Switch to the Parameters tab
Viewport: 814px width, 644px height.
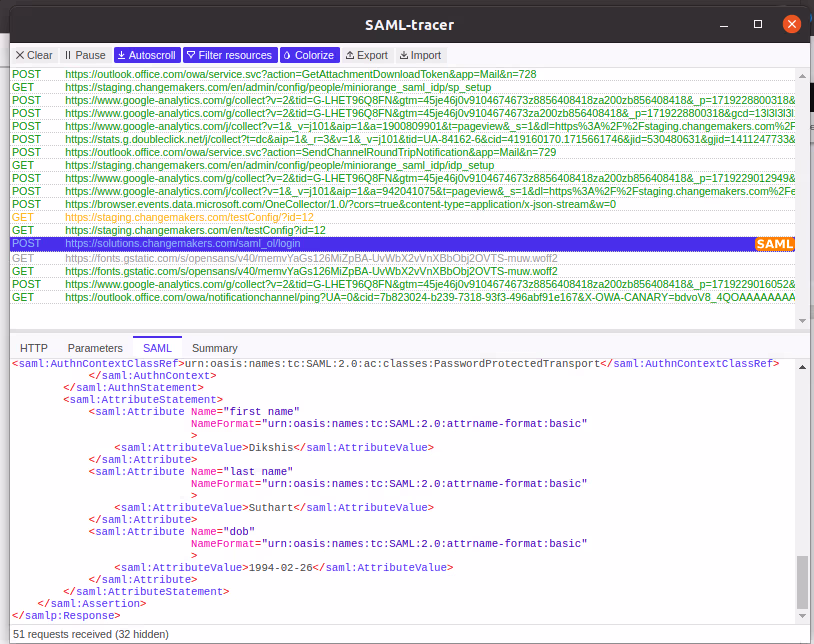click(95, 348)
